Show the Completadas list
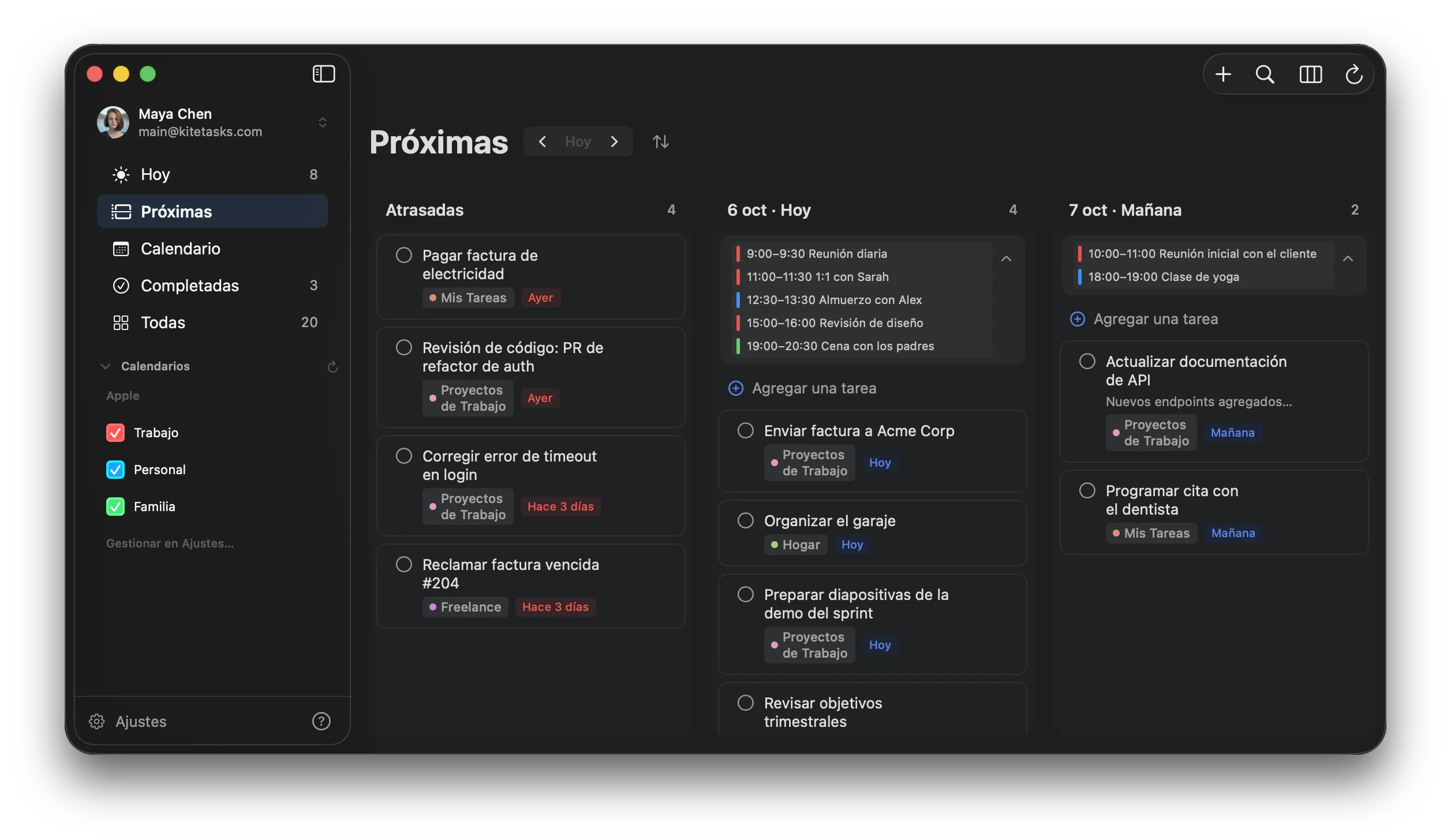This screenshot has width=1451, height=840. (212, 285)
